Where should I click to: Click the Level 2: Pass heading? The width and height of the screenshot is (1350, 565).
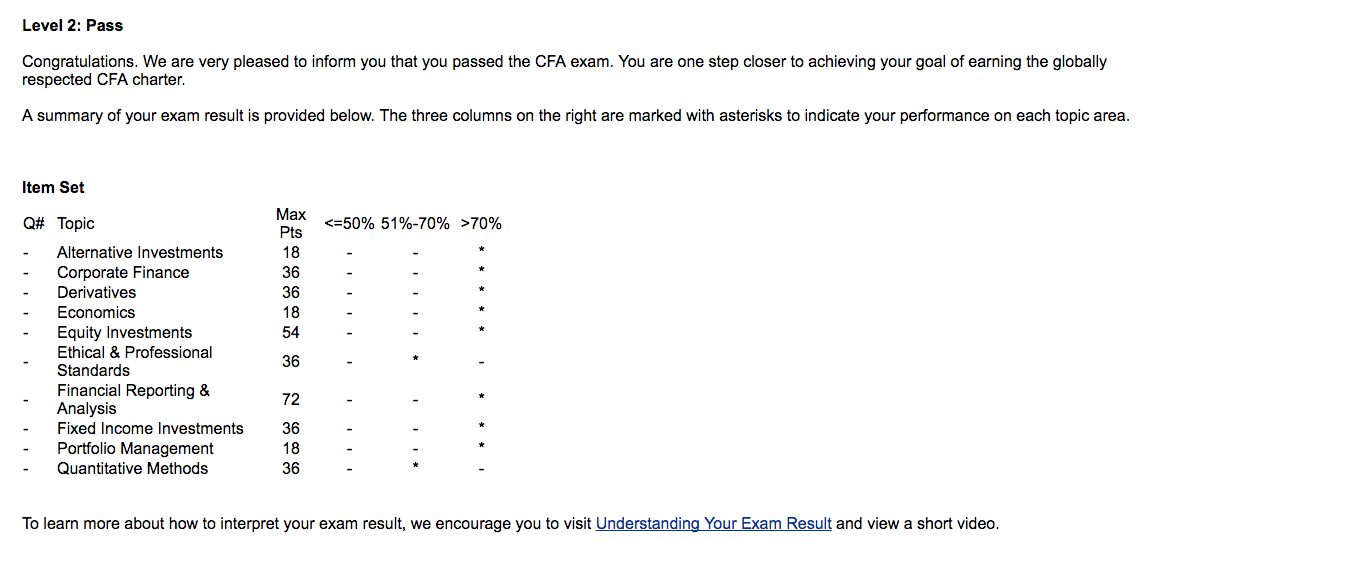73,25
